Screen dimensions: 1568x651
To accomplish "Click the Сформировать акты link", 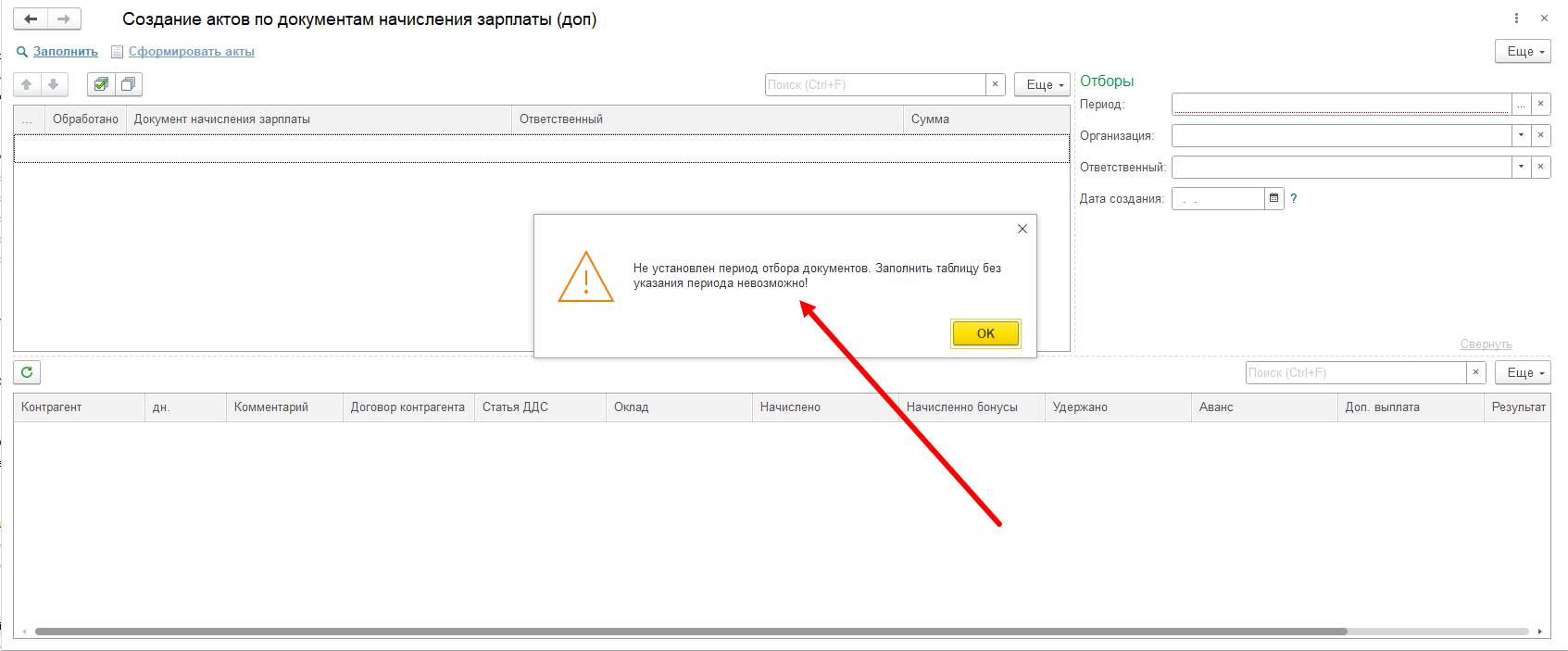I will click(192, 52).
